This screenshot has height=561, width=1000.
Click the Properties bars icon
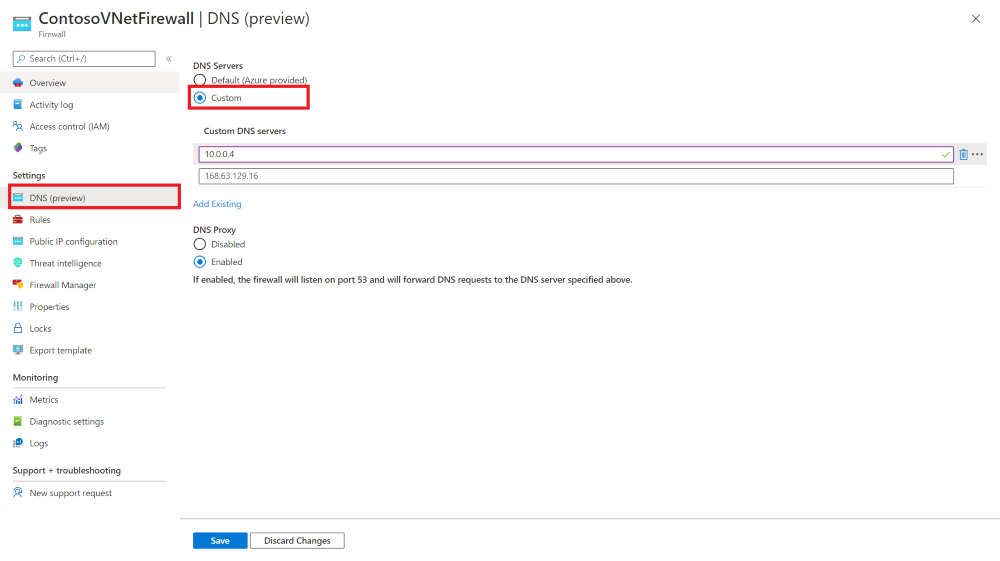click(x=18, y=306)
